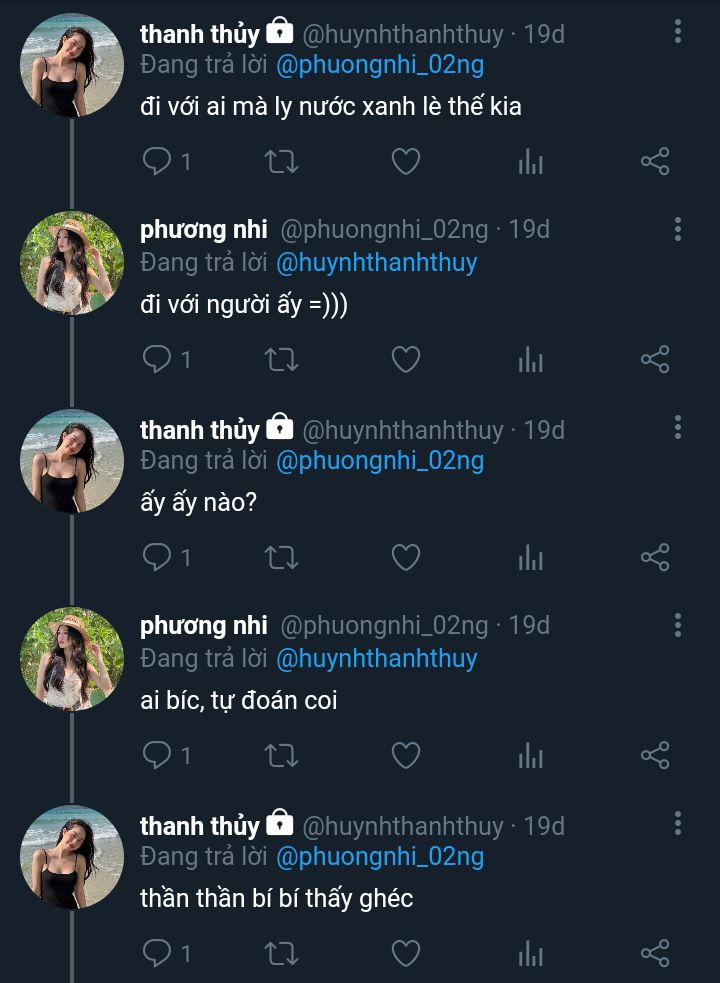
Task: Like the "ai bíc, tự đoán coi" tweet
Action: point(405,756)
